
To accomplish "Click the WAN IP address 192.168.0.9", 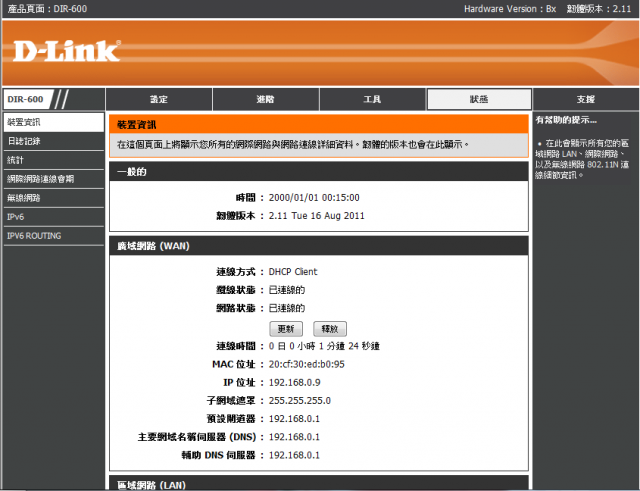I will 294,382.
